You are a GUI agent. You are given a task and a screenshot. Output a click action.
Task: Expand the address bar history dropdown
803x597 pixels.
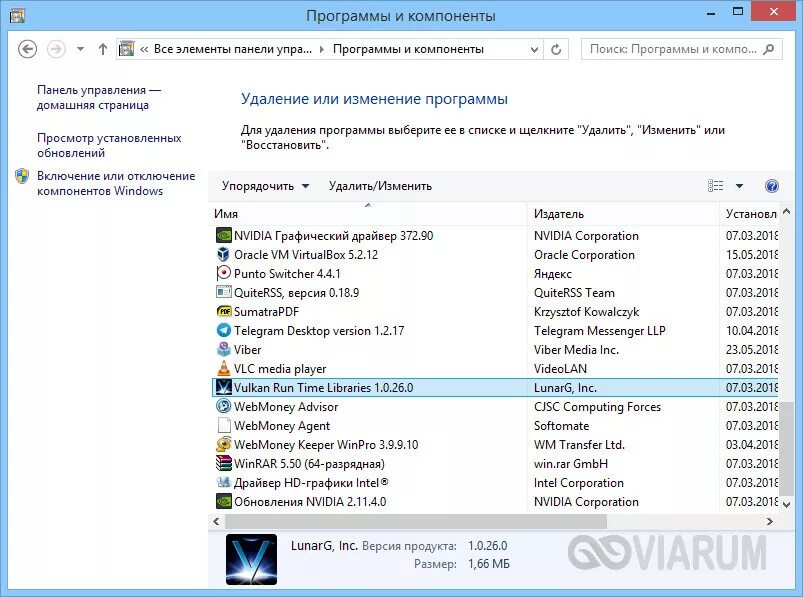point(534,50)
